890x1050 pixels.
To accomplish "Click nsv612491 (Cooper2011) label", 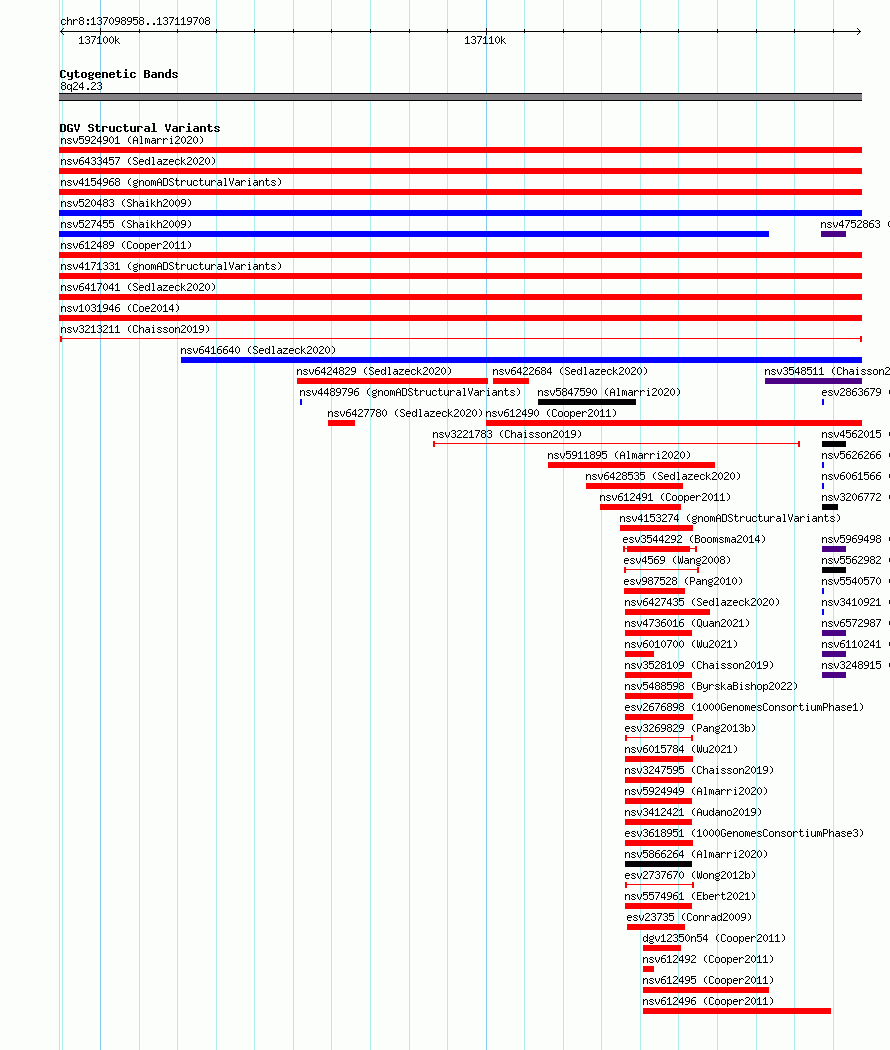I will click(665, 498).
